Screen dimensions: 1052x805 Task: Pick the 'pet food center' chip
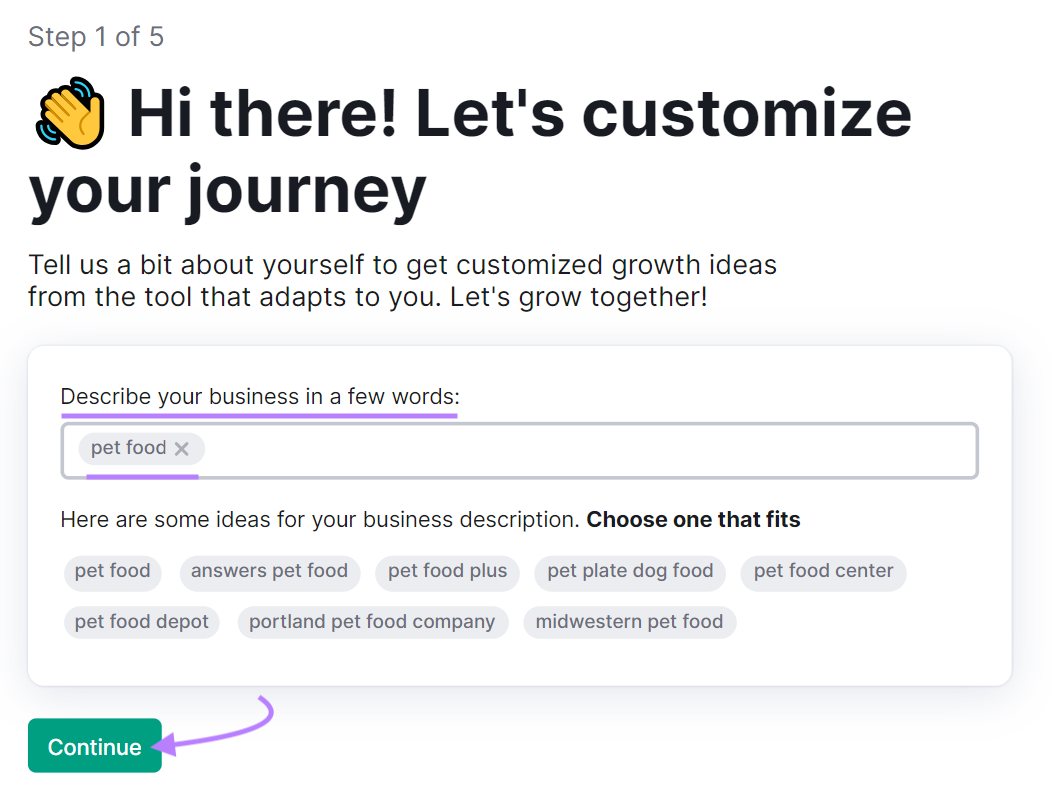click(823, 572)
